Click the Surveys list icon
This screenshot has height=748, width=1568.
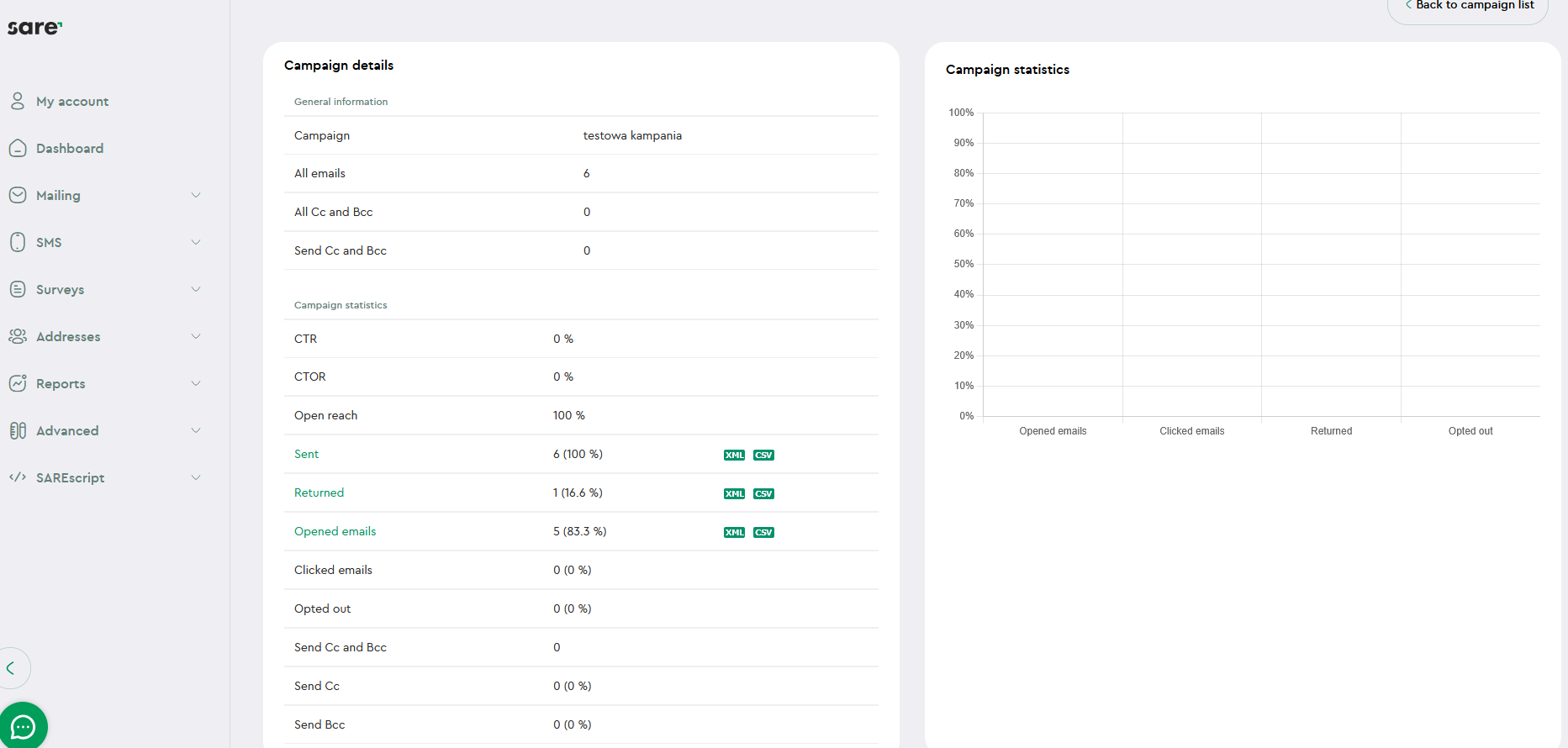tap(18, 289)
